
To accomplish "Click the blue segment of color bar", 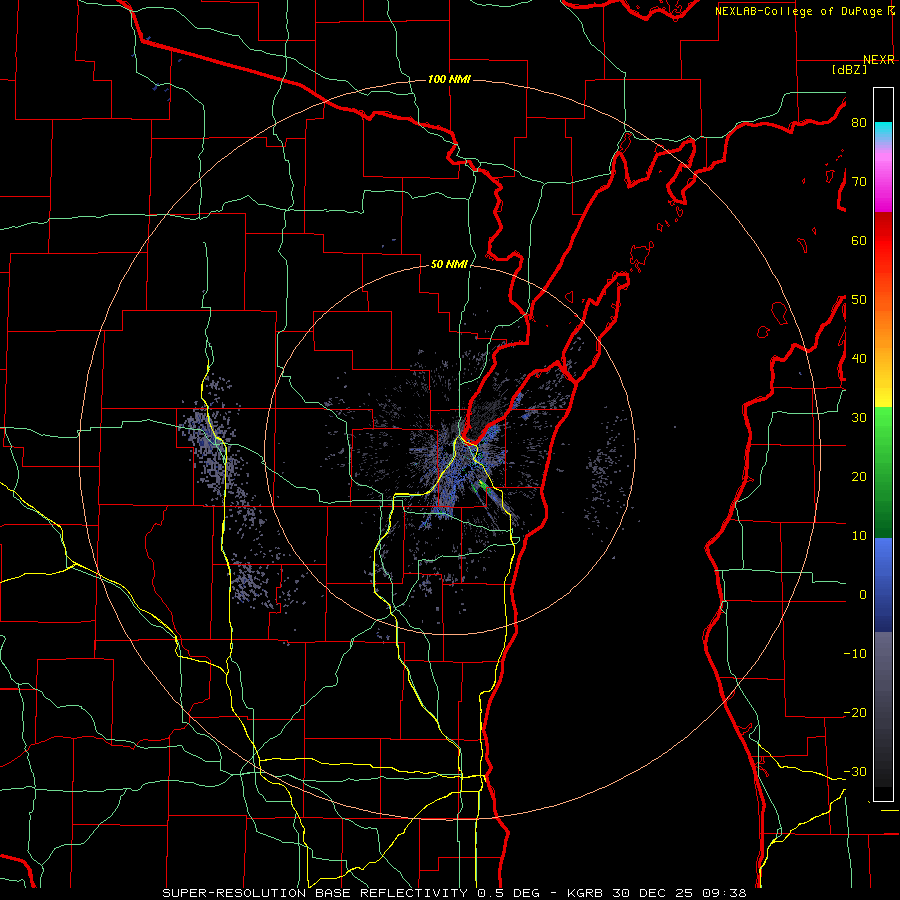I will pyautogui.click(x=883, y=584).
